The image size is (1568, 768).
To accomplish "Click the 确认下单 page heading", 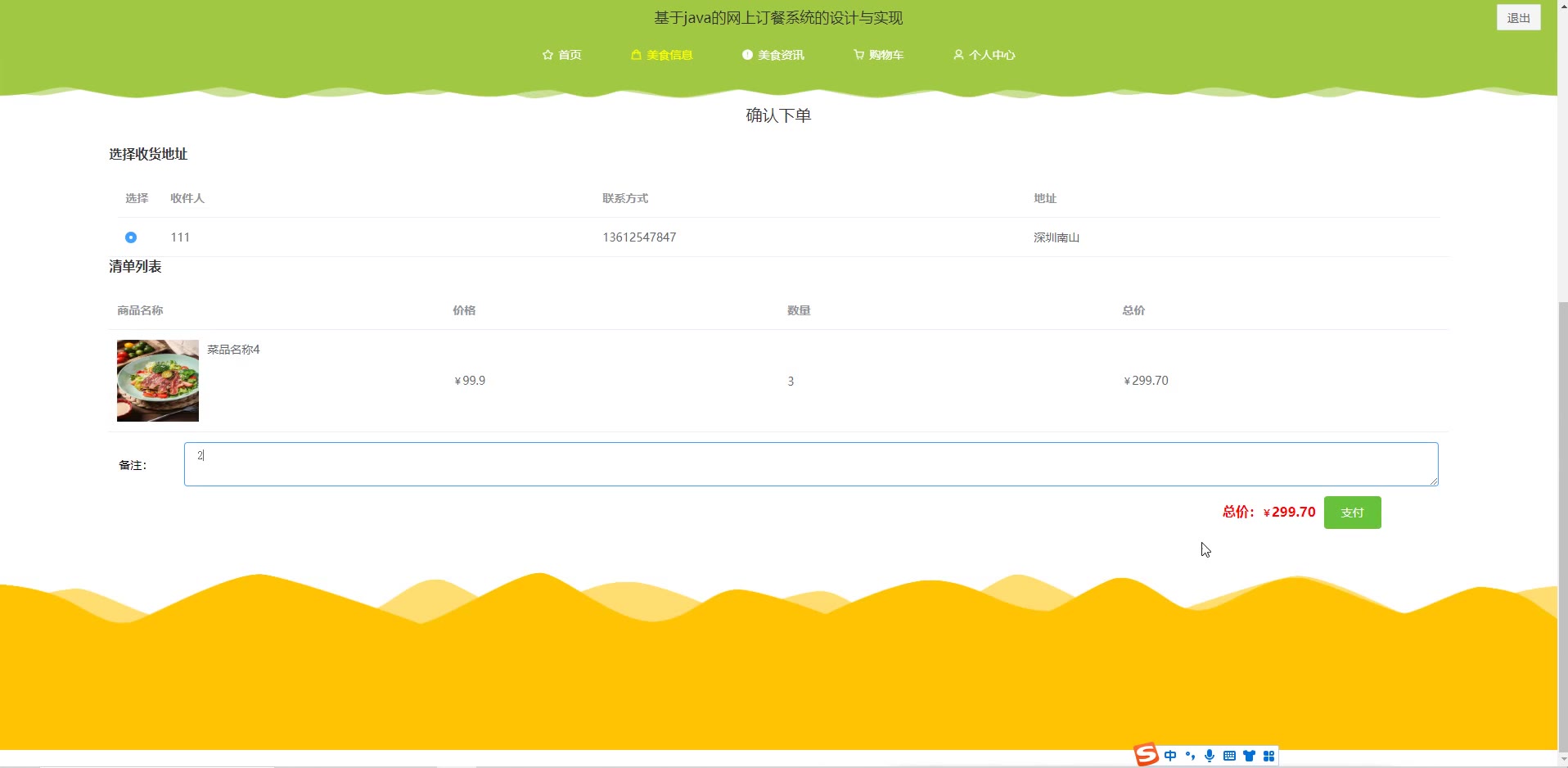I will [x=778, y=115].
